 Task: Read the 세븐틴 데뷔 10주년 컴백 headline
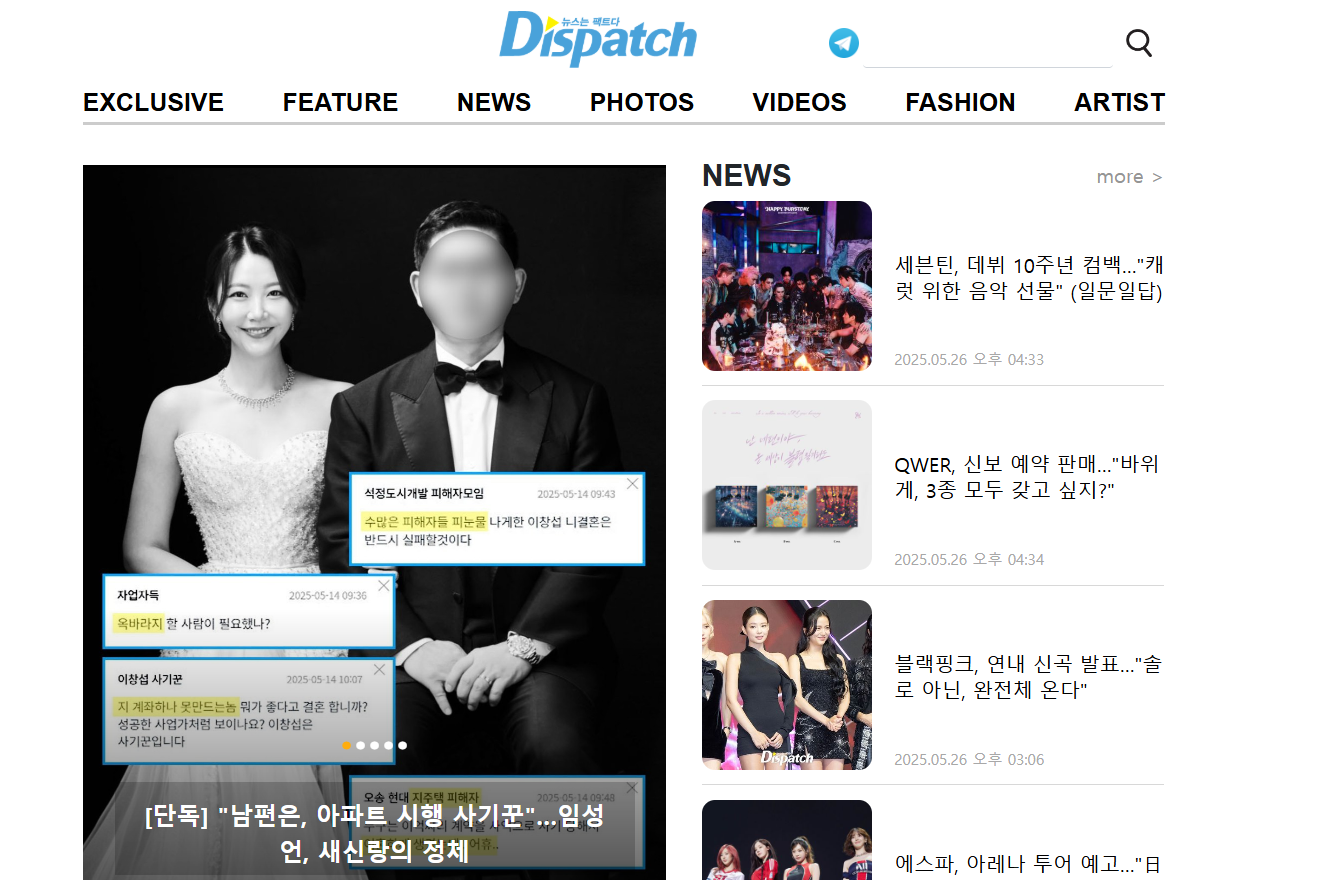pyautogui.click(x=1029, y=279)
